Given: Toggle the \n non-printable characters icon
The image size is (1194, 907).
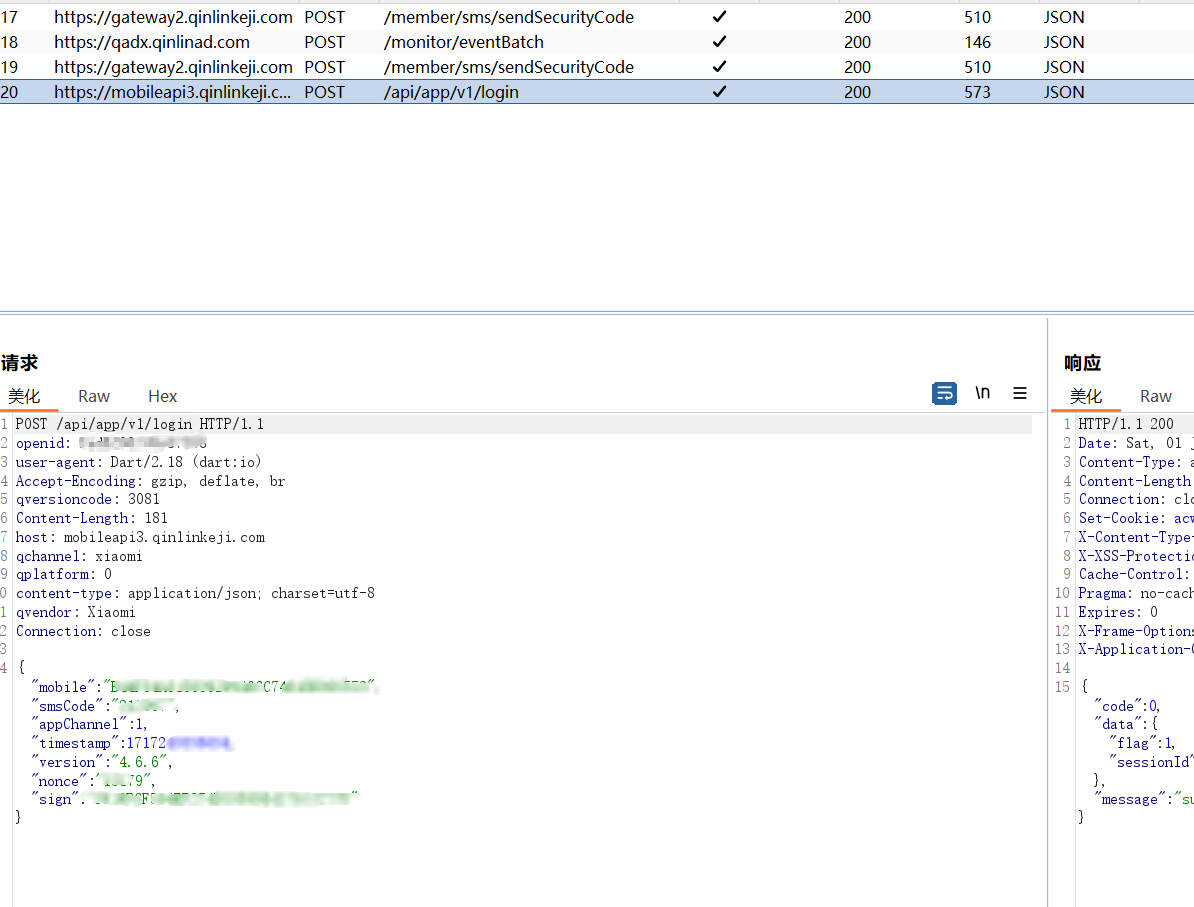Looking at the screenshot, I should pos(983,393).
